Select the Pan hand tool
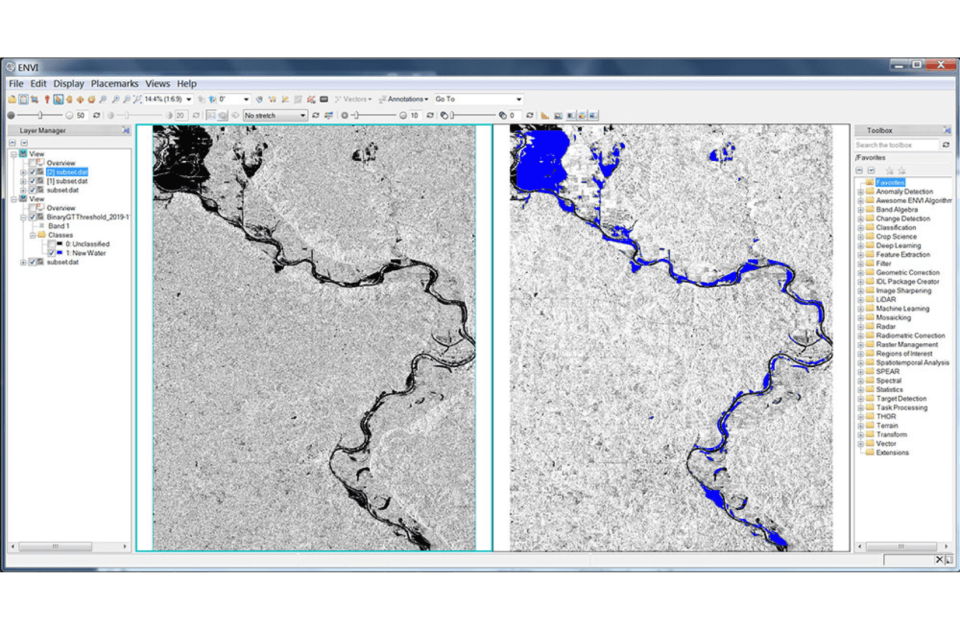The width and height of the screenshot is (960, 630). pyautogui.click(x=69, y=99)
